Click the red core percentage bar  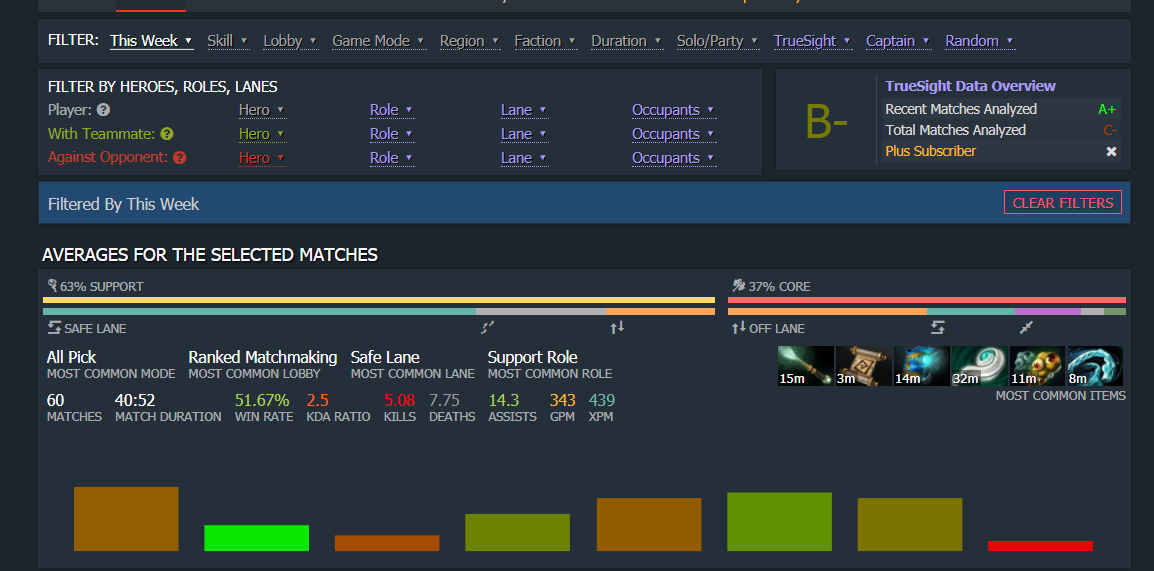tap(927, 300)
